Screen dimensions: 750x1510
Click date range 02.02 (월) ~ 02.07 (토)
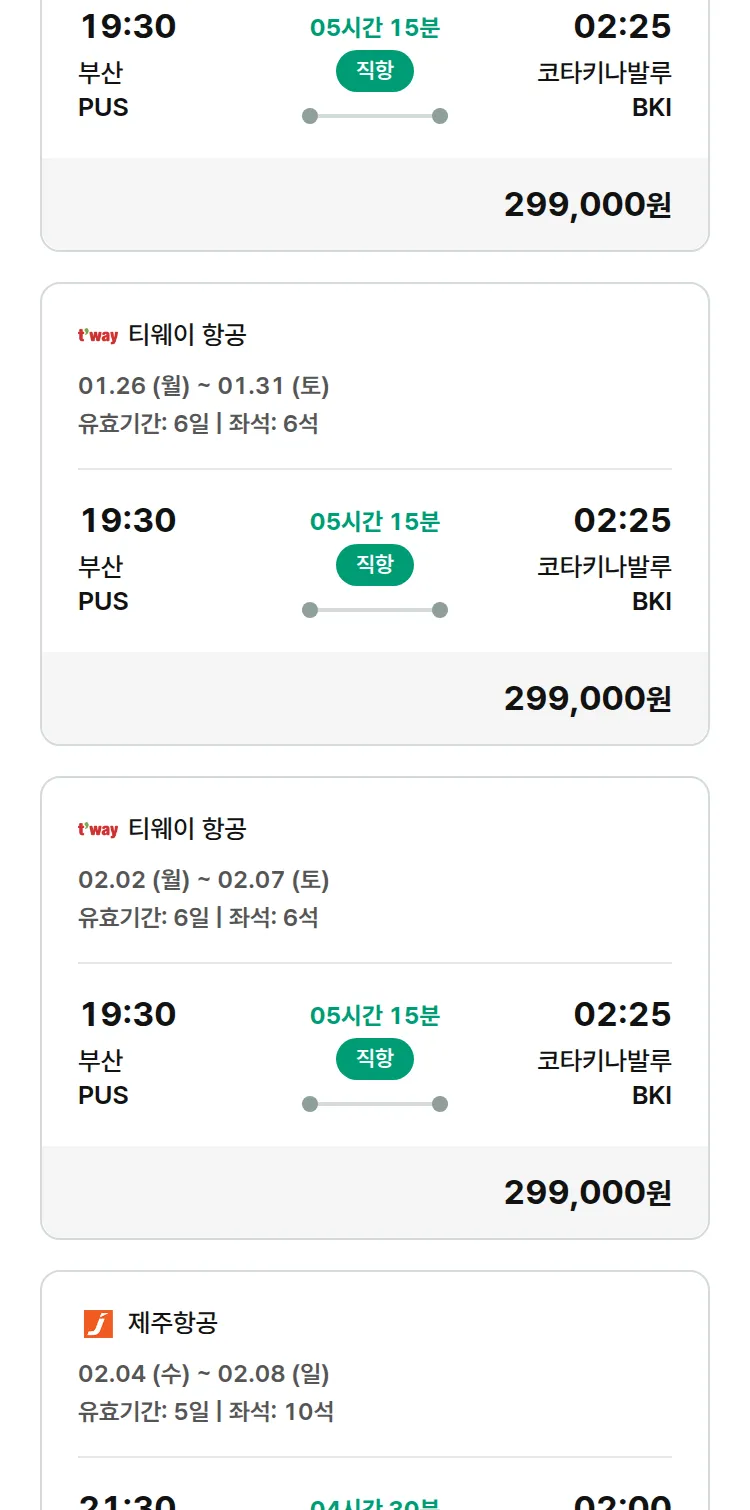[x=204, y=880]
